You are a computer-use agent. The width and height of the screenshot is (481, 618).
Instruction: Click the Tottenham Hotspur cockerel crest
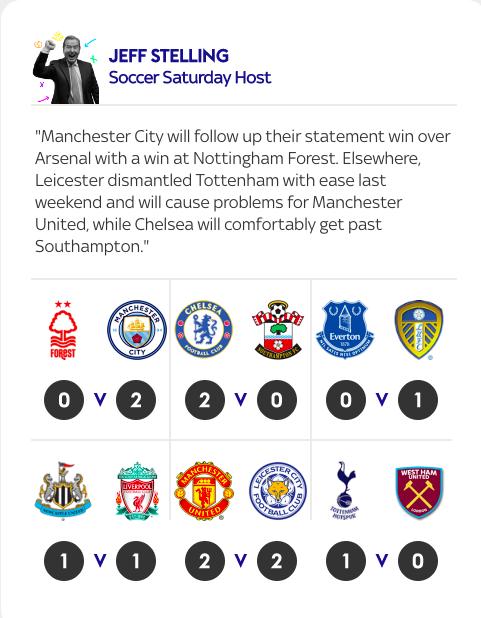(345, 491)
